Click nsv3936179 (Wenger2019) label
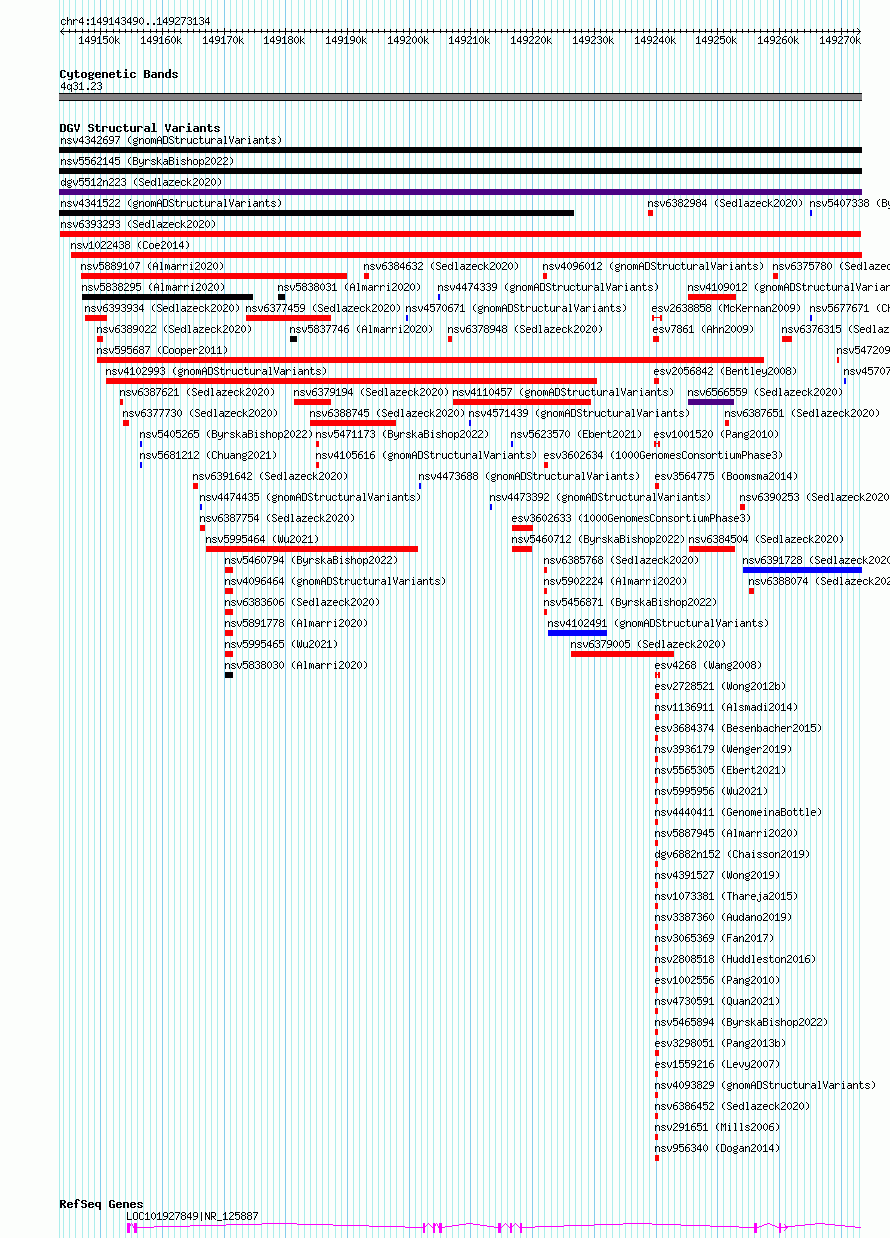The width and height of the screenshot is (890, 1238). [723, 749]
